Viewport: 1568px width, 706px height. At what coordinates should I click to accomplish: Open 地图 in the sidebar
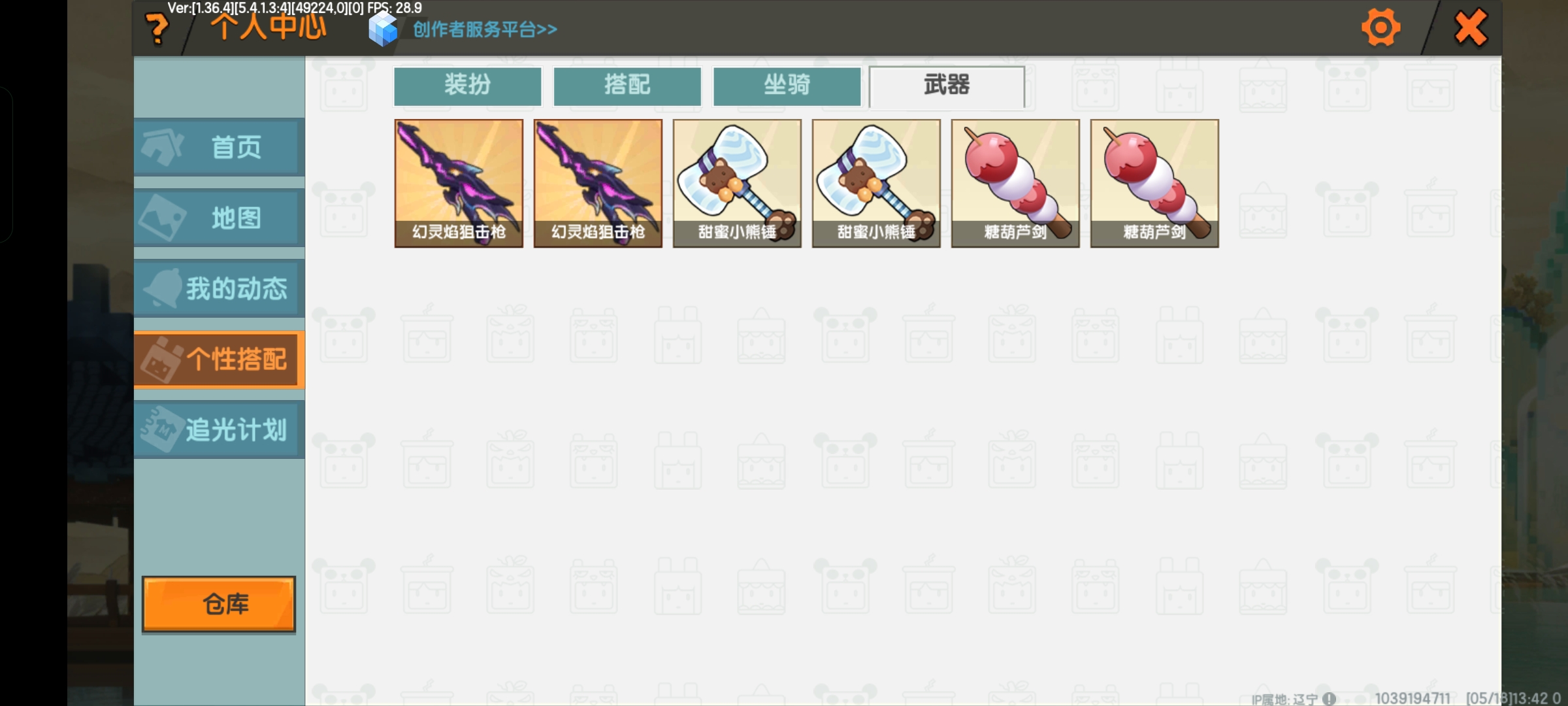[x=219, y=218]
